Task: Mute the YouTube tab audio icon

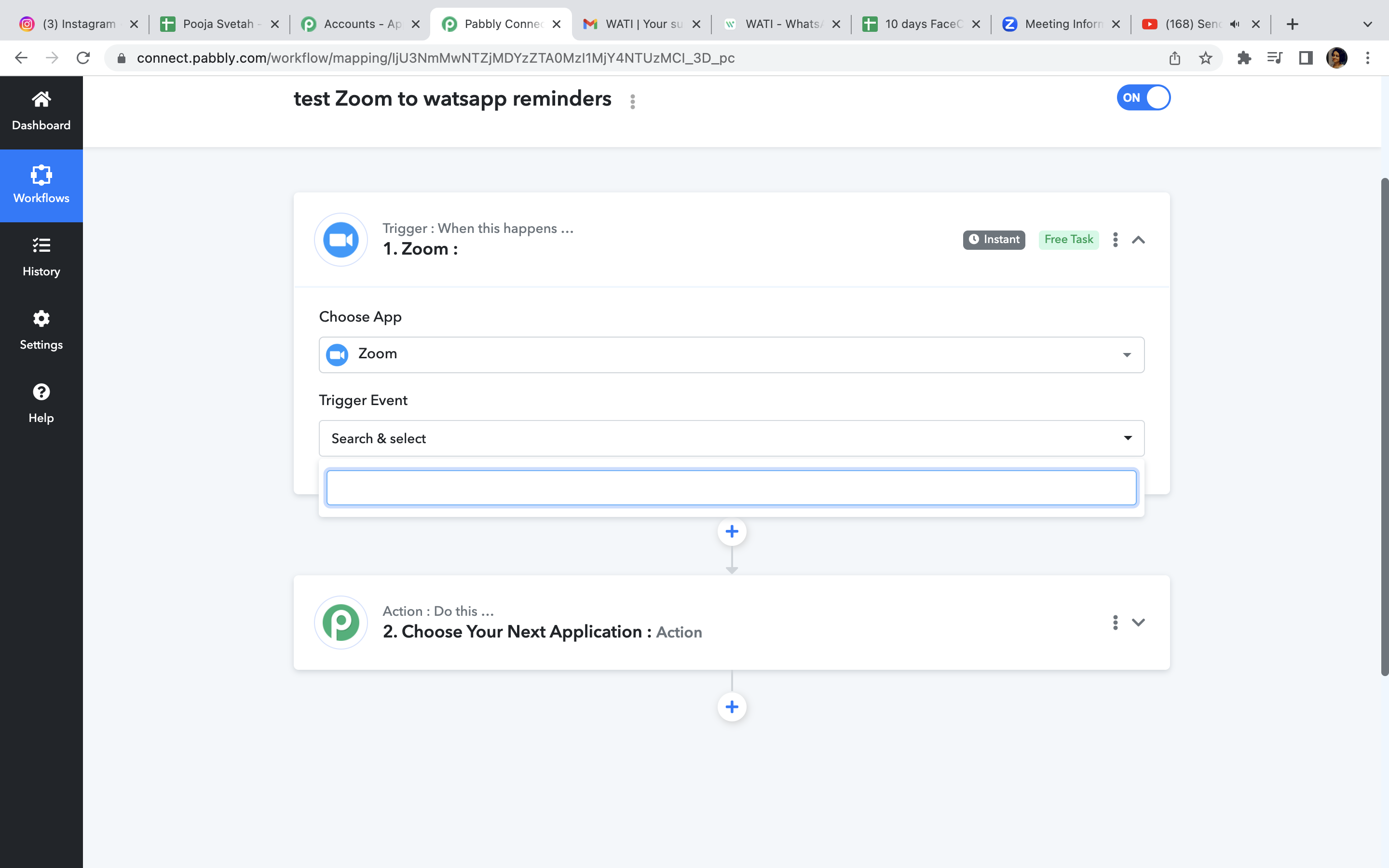Action: [x=1235, y=24]
